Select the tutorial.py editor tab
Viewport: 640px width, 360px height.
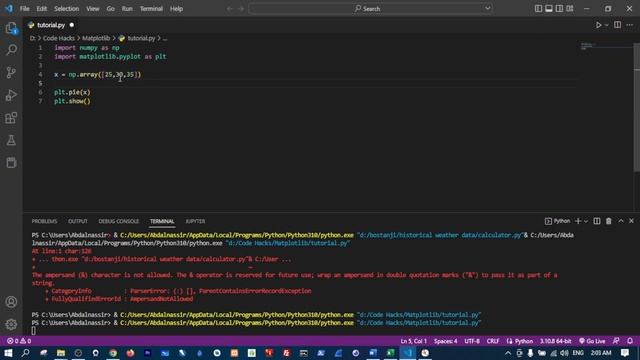[x=51, y=25]
